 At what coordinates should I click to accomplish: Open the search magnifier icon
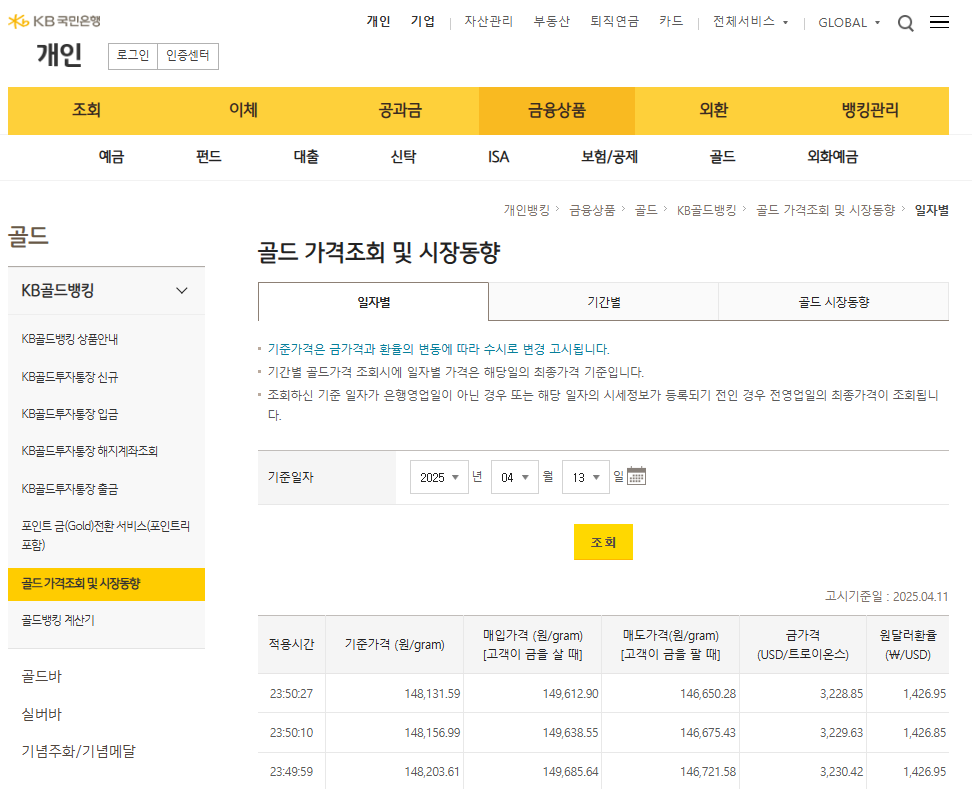coord(906,24)
